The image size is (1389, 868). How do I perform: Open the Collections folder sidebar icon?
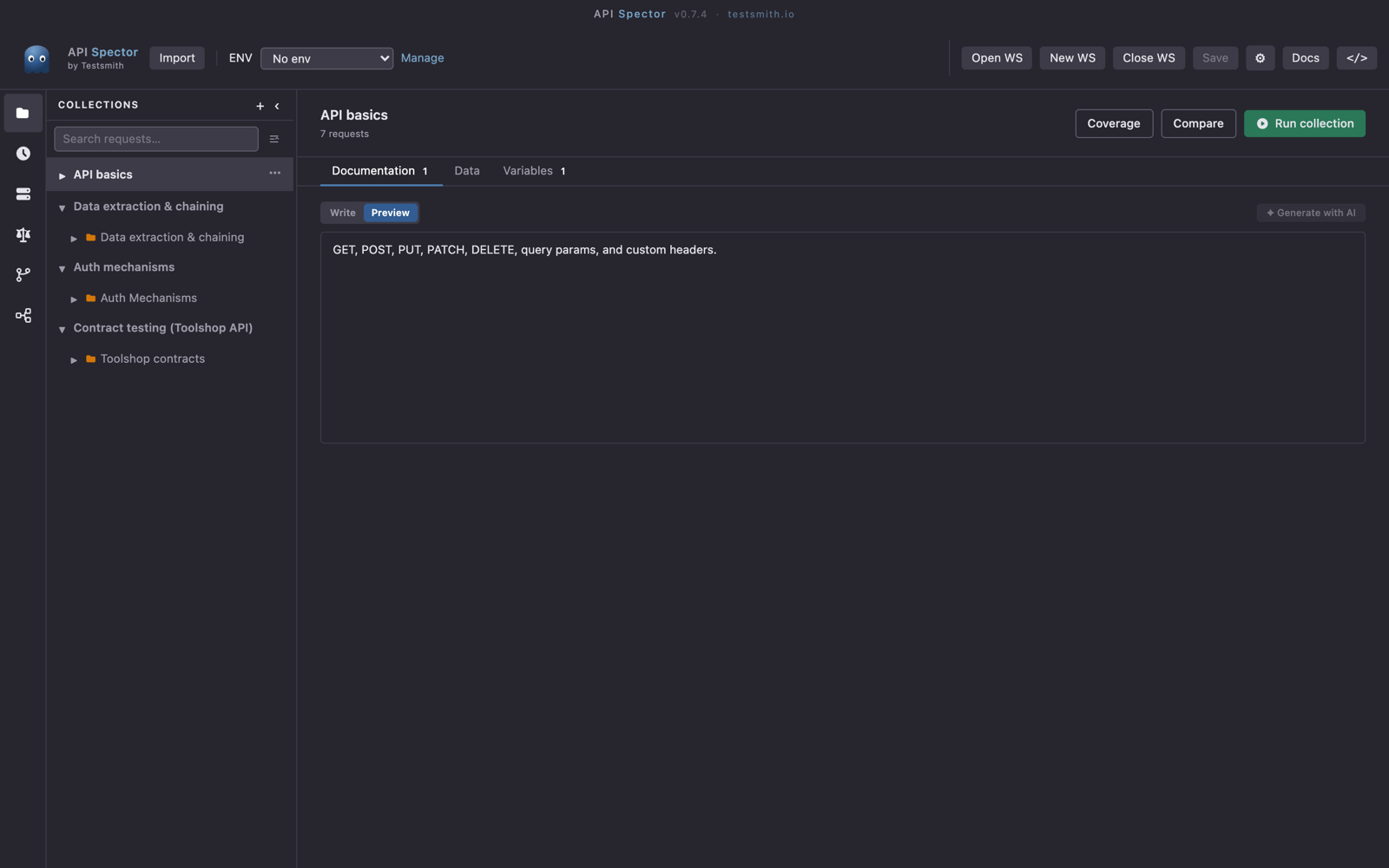[x=23, y=114]
